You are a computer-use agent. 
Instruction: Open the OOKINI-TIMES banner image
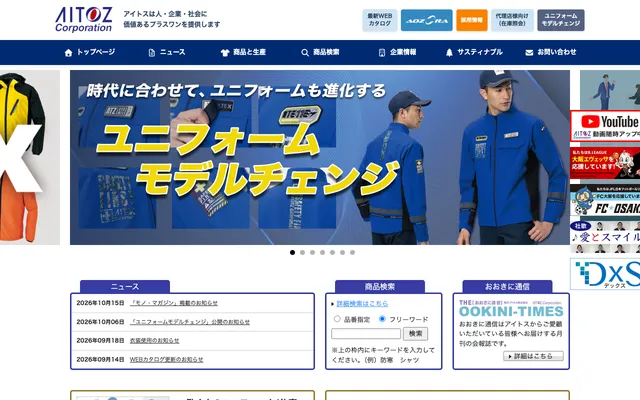[511, 309]
